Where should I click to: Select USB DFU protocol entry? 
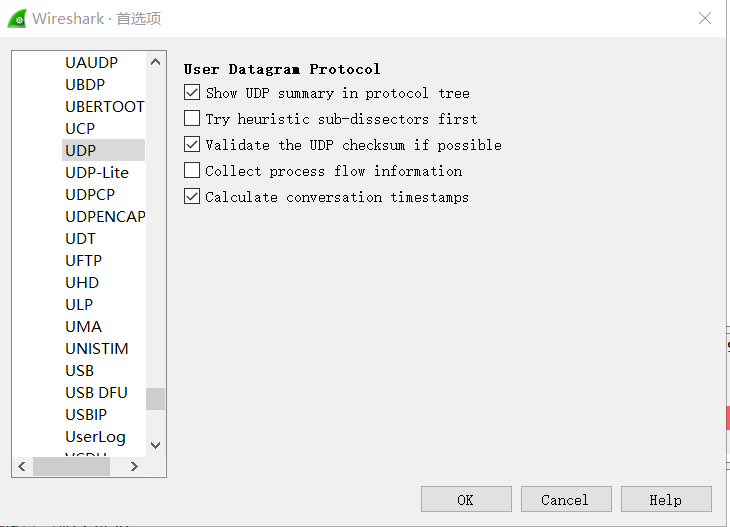tap(96, 392)
